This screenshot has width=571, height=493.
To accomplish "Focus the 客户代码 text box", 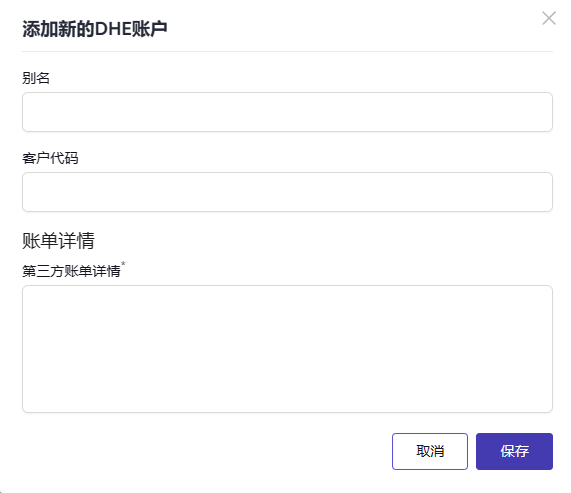I will click(x=287, y=192).
